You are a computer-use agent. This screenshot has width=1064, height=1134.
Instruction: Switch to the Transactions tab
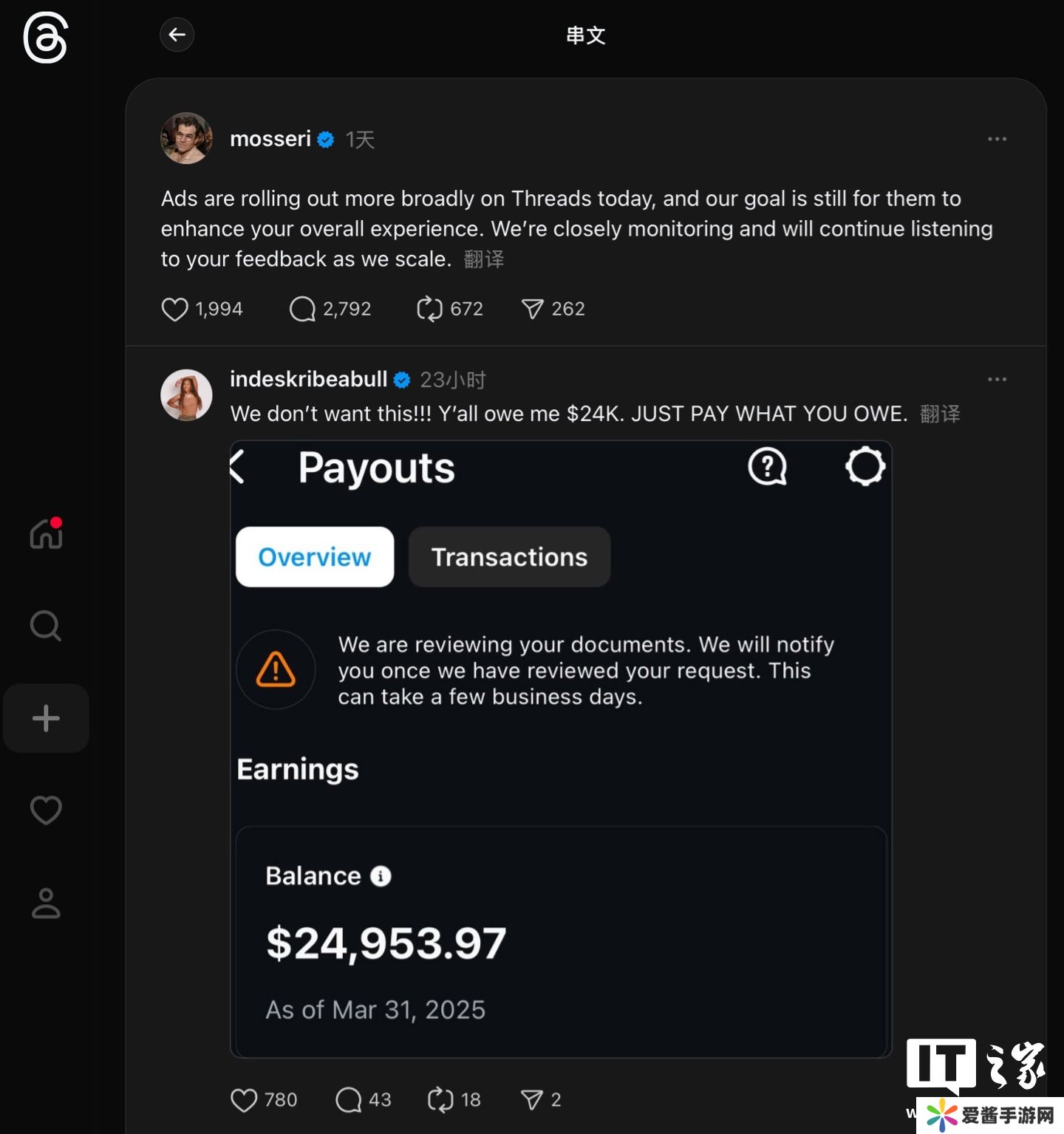pyautogui.click(x=509, y=557)
